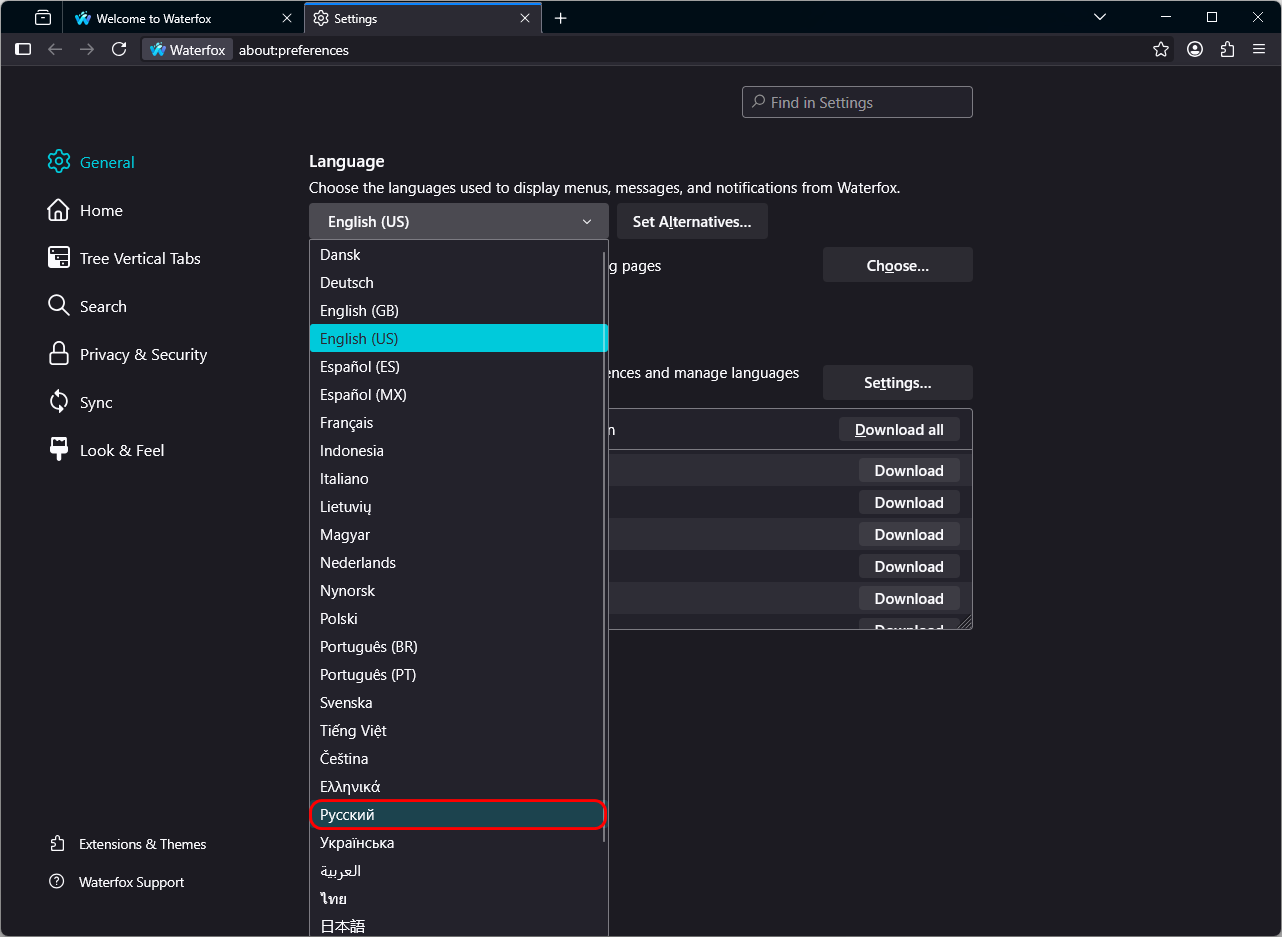Open the extensions puzzle icon

pos(1227,49)
